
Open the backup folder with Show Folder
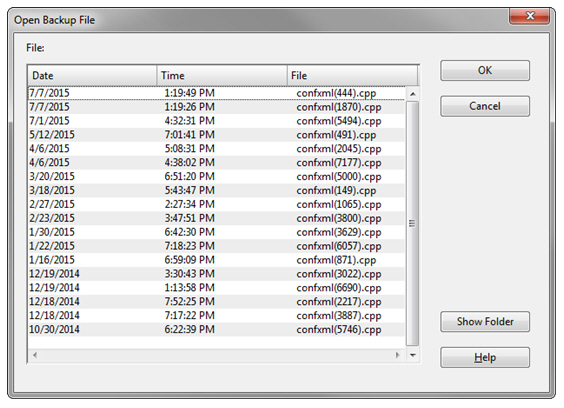pyautogui.click(x=485, y=321)
